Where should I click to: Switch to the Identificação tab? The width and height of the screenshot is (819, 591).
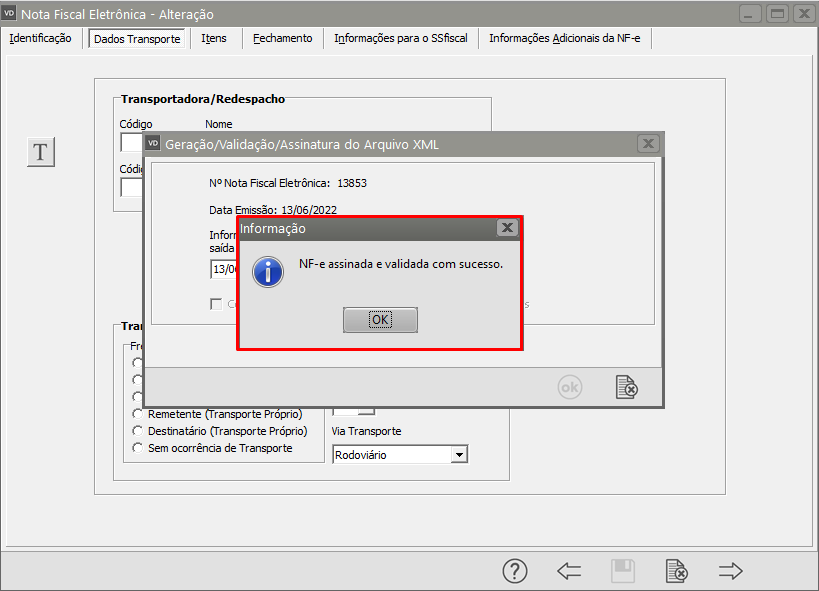tap(40, 38)
